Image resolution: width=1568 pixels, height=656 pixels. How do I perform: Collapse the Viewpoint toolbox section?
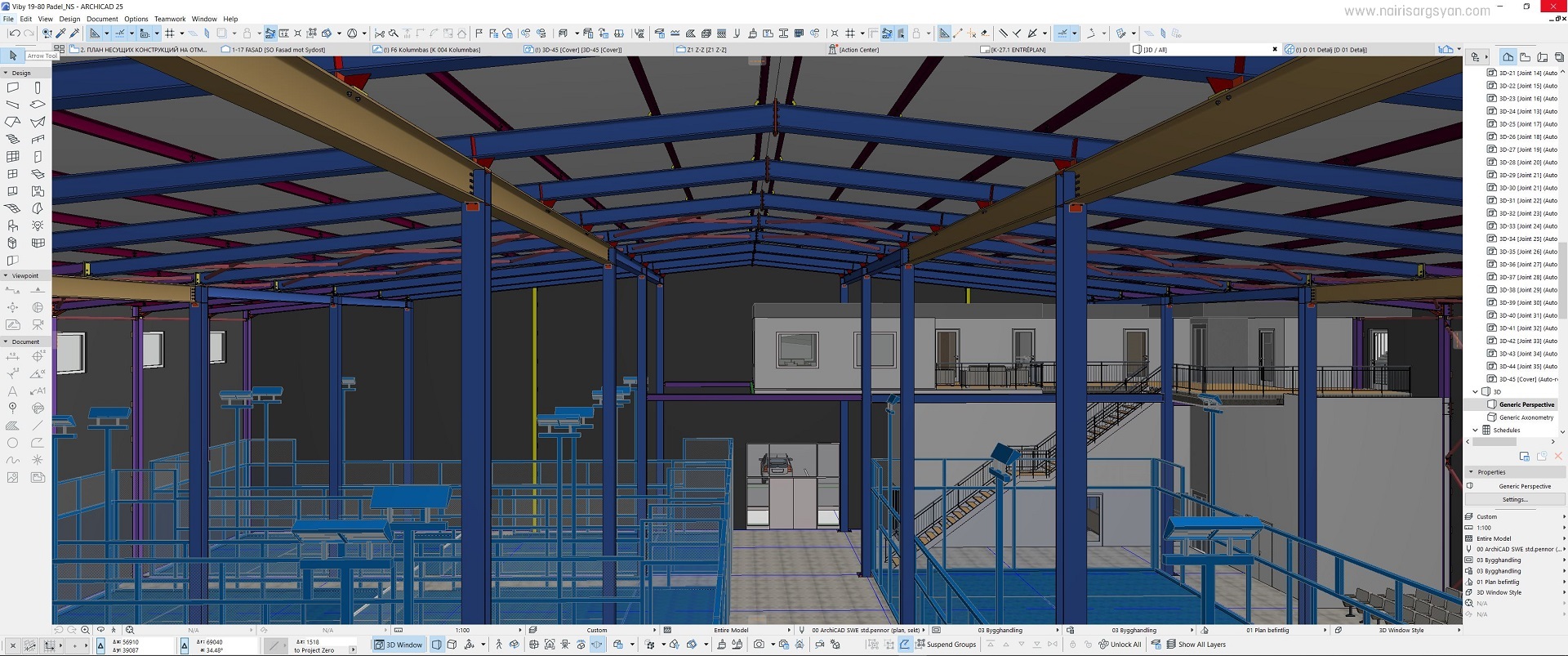(x=6, y=275)
